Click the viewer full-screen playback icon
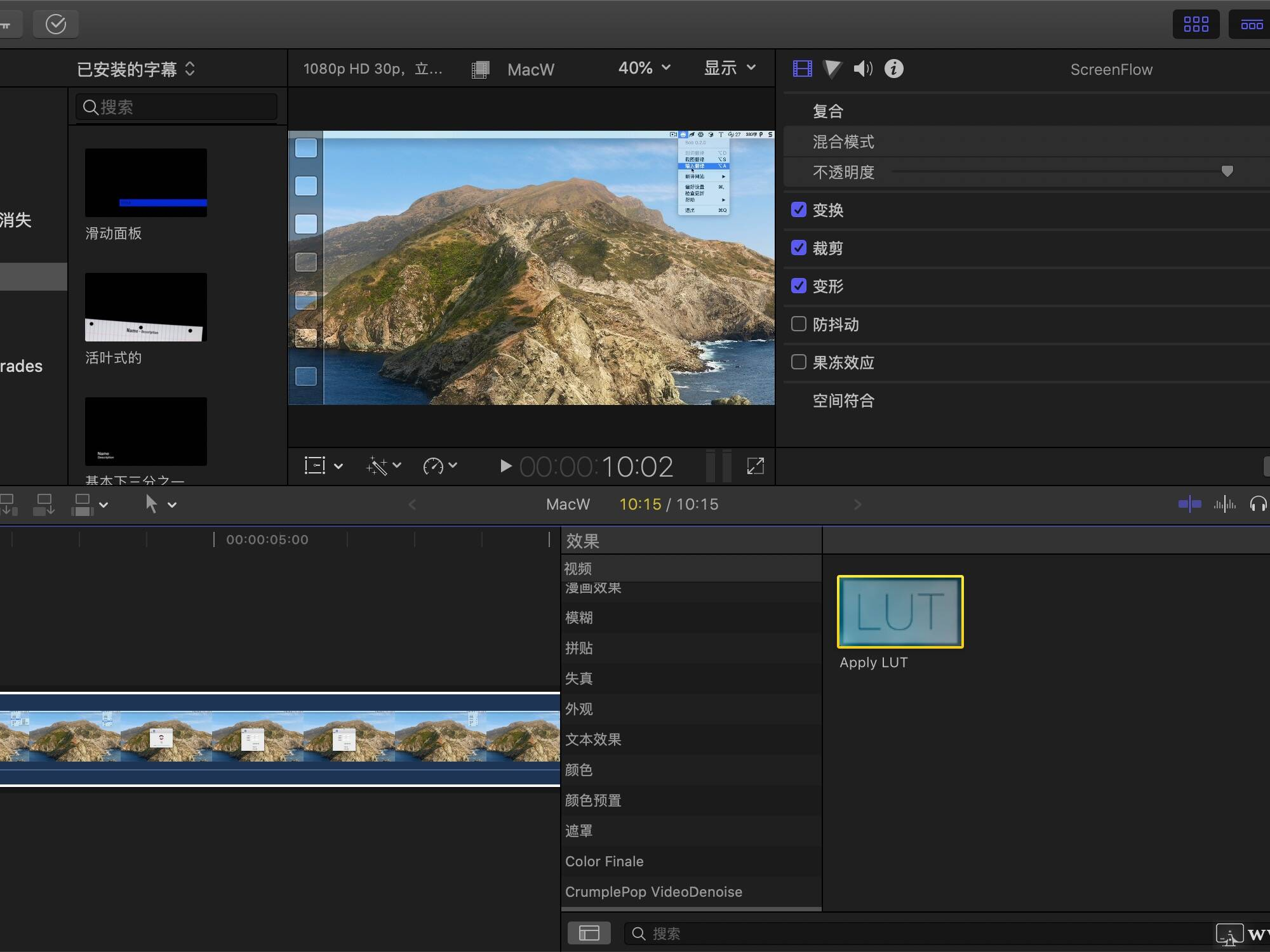Screen dimensions: 1270x952 coord(756,466)
